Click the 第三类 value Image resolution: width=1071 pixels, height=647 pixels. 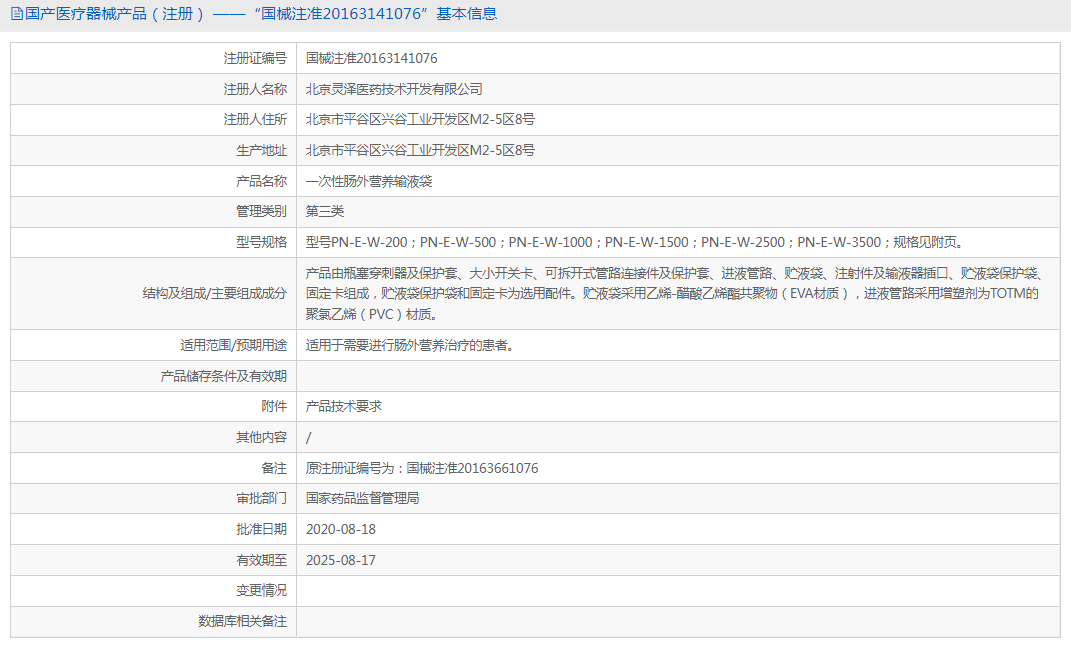324,211
